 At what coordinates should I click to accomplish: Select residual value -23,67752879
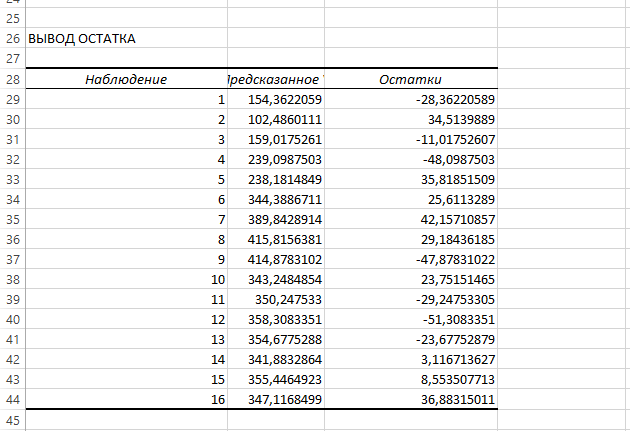click(x=411, y=339)
